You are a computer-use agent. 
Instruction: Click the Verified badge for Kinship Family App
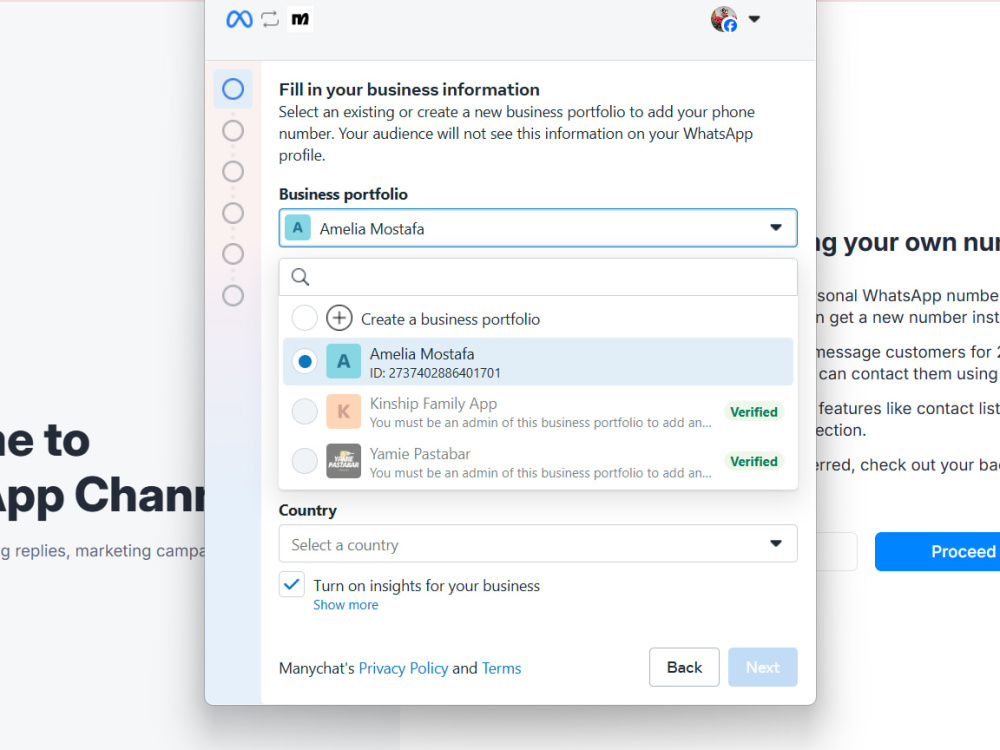coord(754,412)
